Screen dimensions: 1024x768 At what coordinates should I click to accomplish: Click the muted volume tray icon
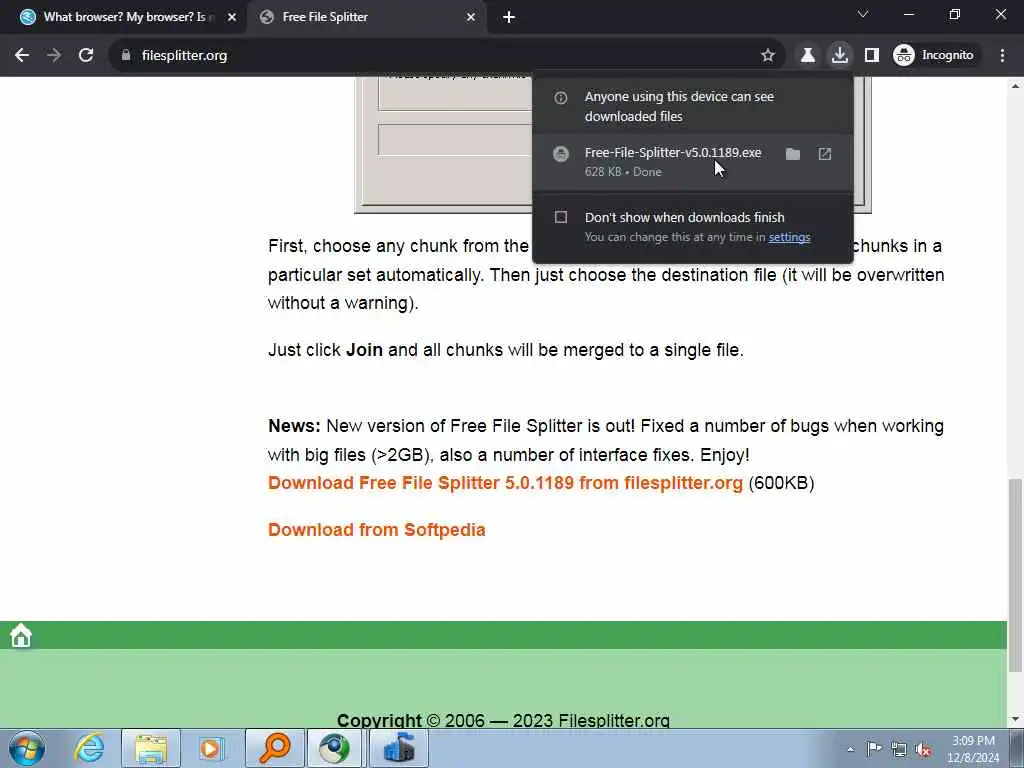coord(923,749)
